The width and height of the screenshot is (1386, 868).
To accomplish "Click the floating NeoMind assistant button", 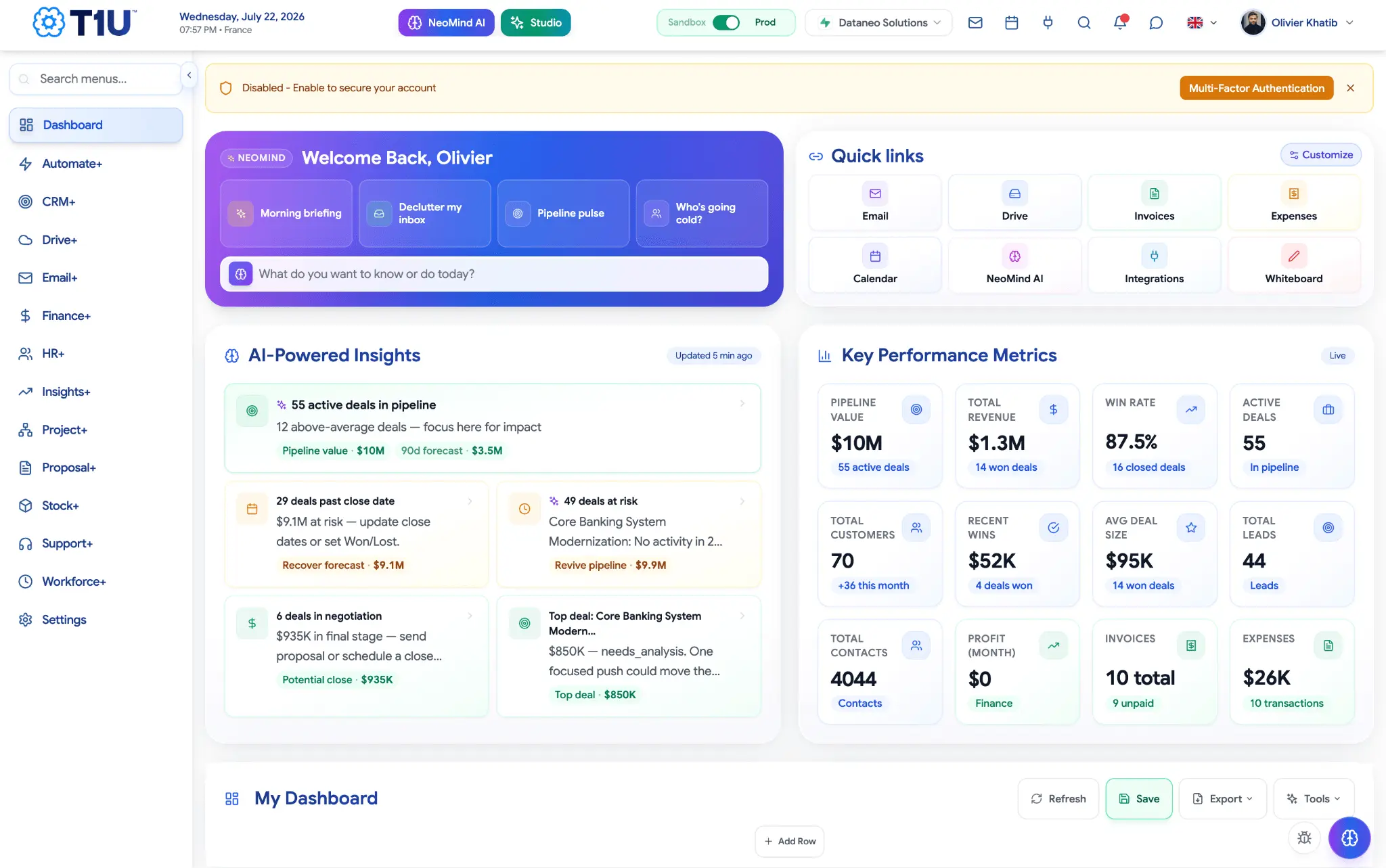I will coord(1349,838).
